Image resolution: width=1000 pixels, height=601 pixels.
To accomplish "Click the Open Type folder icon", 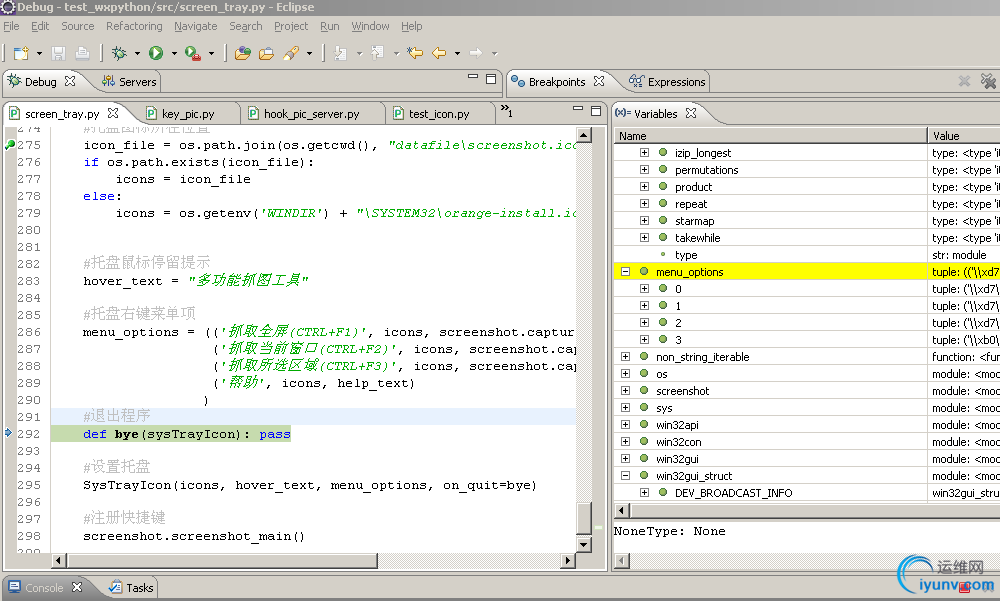I will click(x=242, y=53).
